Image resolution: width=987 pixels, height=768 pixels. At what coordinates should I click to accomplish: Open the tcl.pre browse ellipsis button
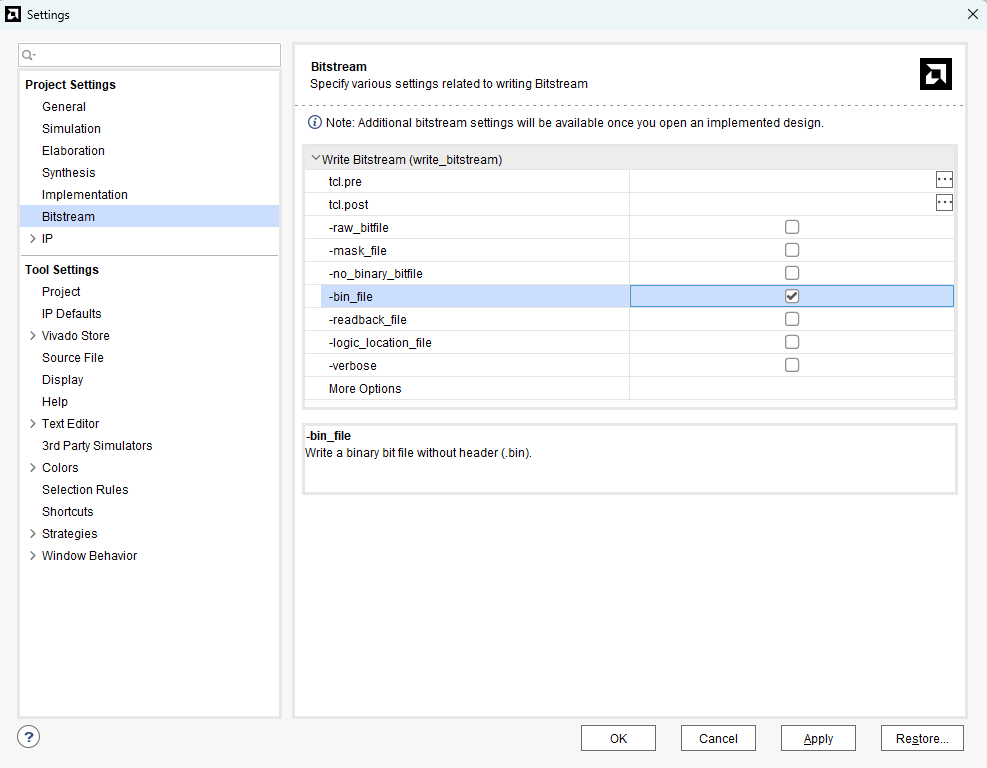pyautogui.click(x=944, y=180)
